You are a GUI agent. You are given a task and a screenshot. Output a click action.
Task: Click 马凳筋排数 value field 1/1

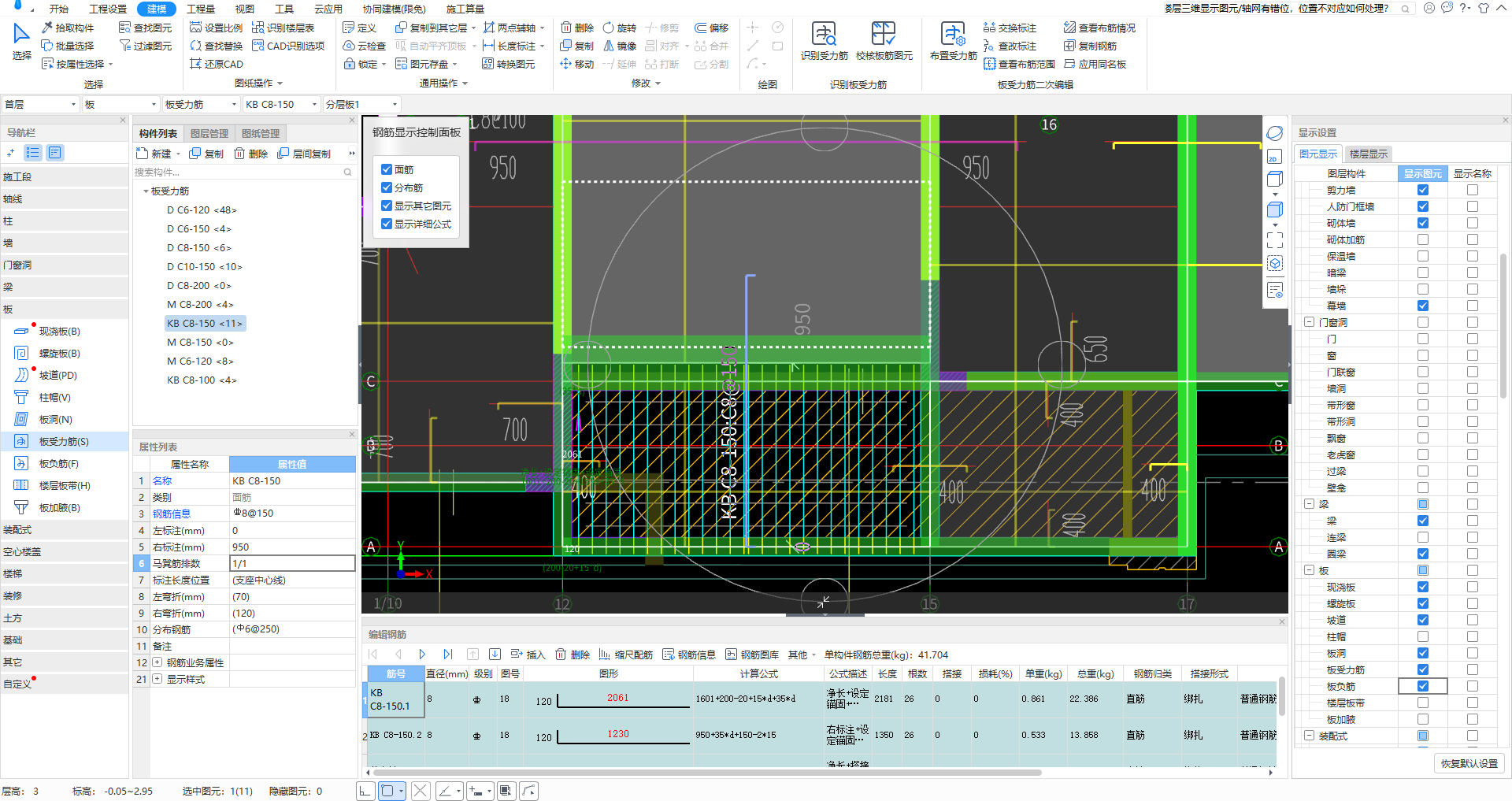click(292, 563)
